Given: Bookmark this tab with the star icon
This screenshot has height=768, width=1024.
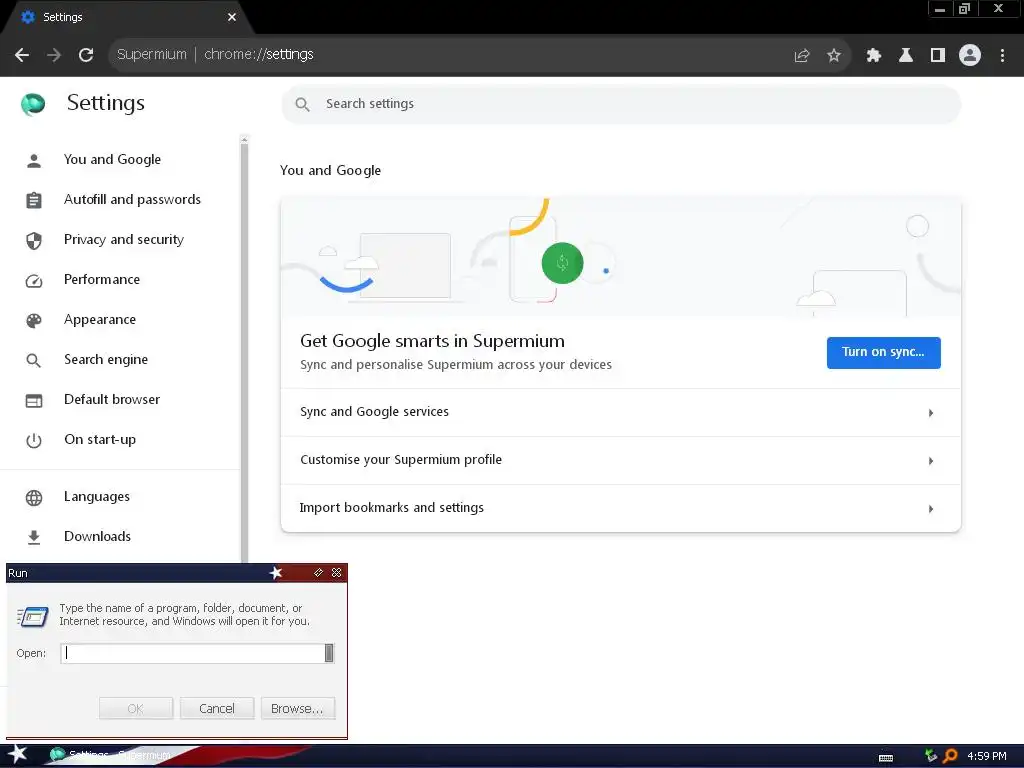Looking at the screenshot, I should (834, 55).
